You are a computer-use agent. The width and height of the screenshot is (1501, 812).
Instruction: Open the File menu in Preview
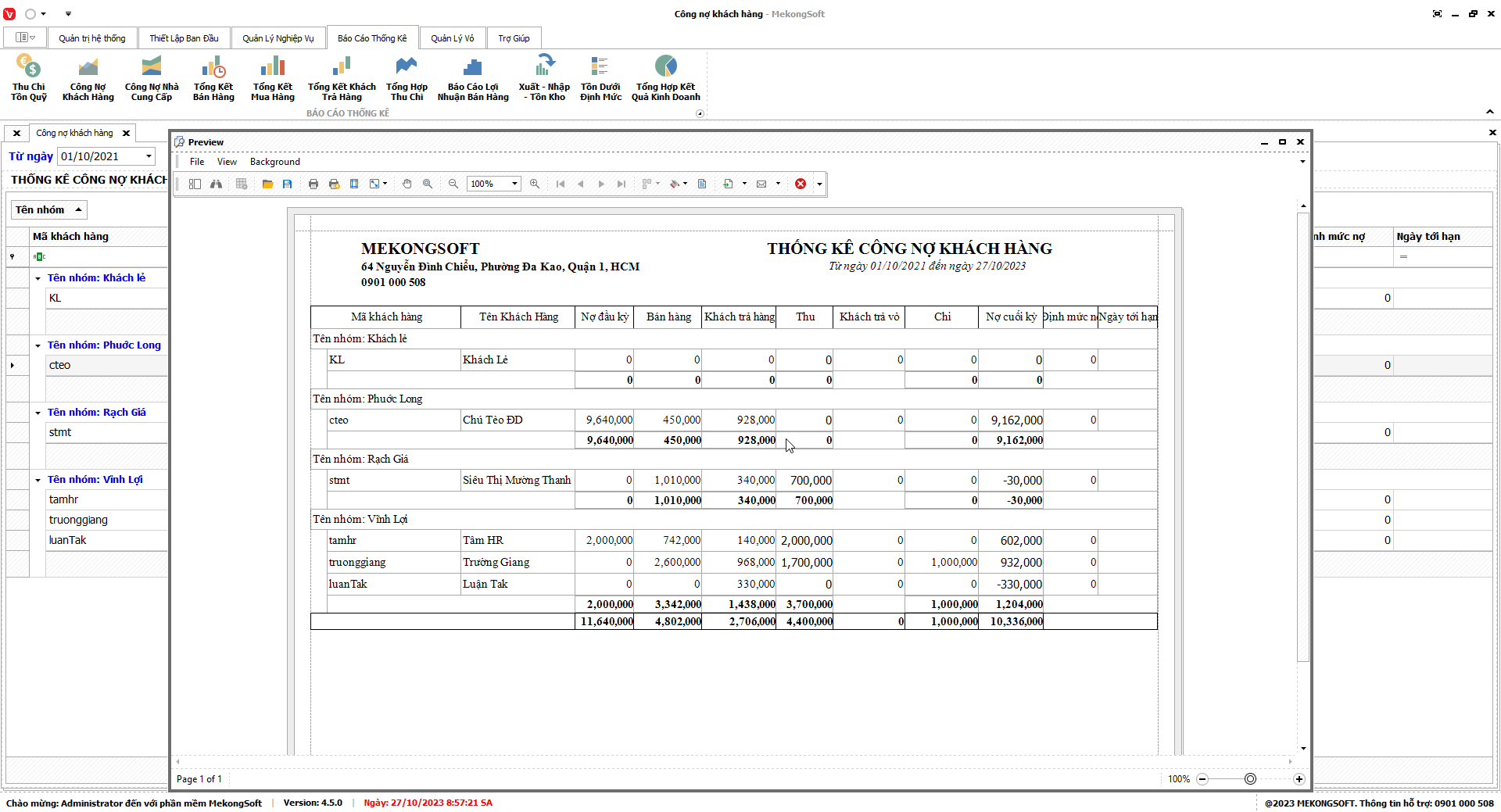[197, 162]
